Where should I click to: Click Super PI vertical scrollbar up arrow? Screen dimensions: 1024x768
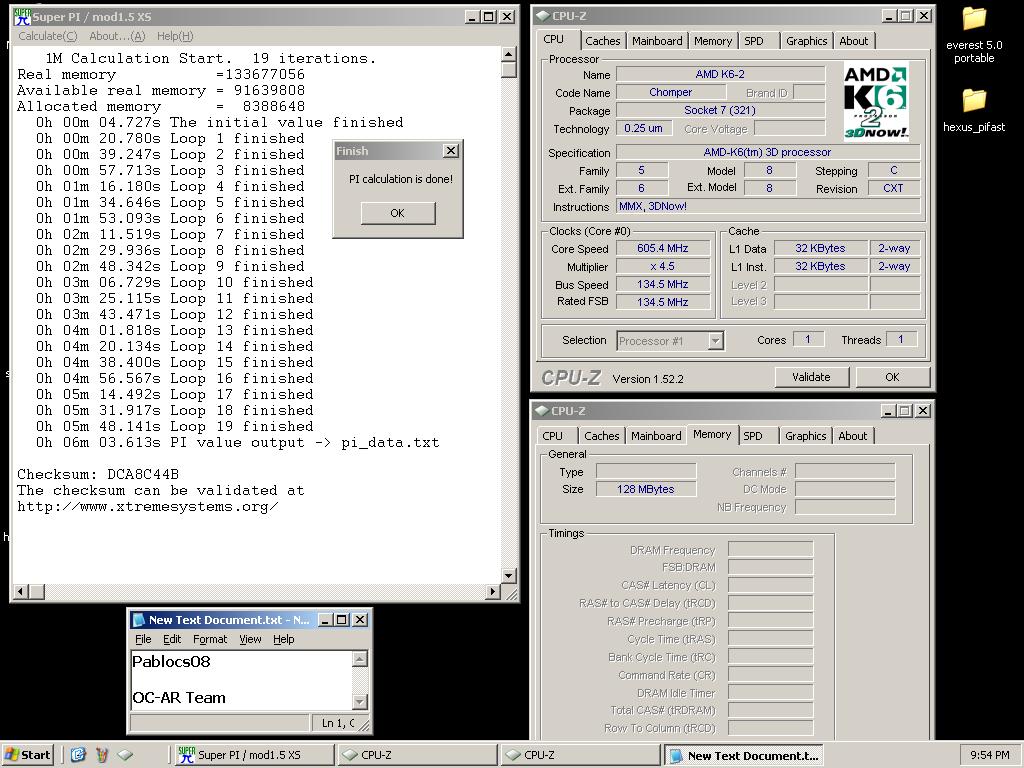(509, 54)
